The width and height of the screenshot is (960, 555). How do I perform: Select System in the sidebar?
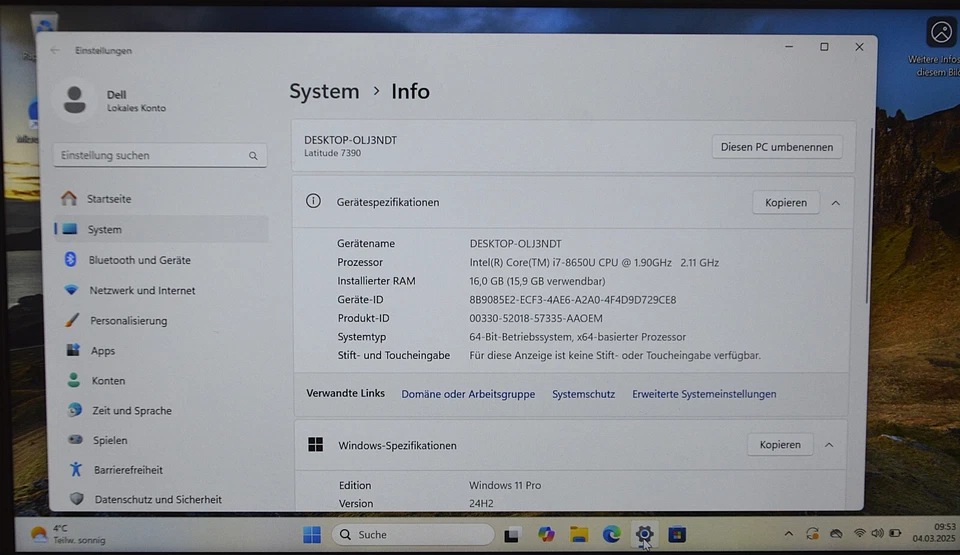160,229
